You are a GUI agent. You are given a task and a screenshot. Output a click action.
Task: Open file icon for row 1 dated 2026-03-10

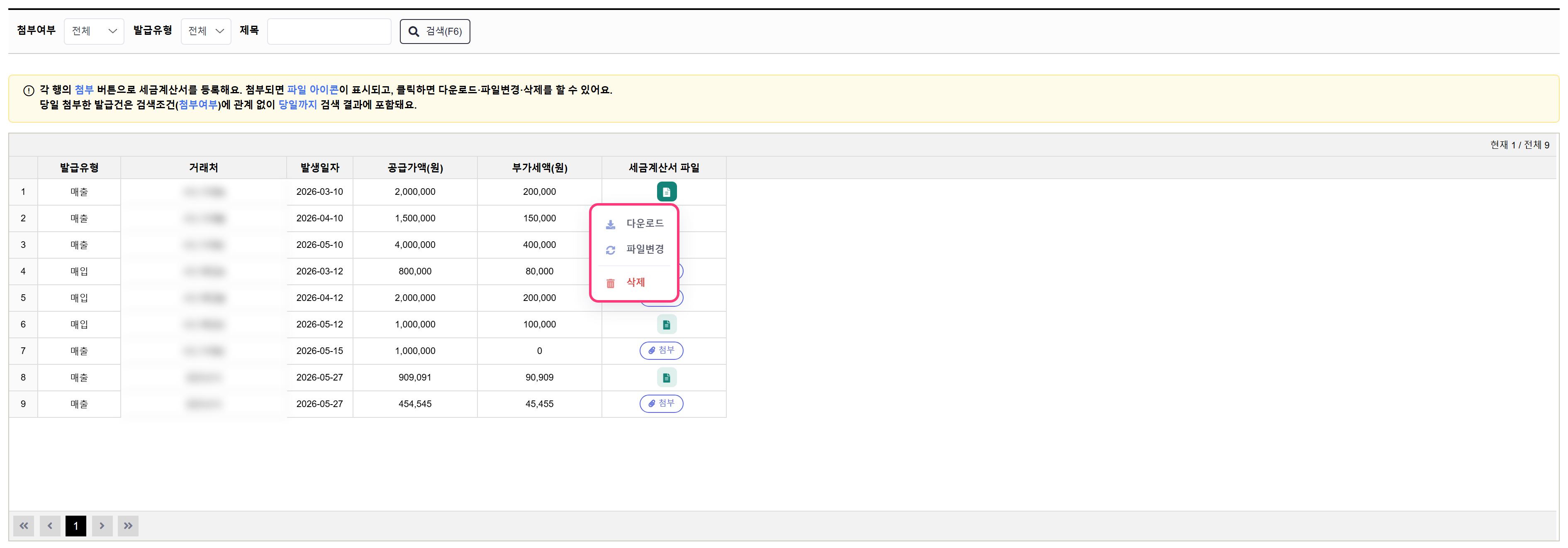click(667, 192)
